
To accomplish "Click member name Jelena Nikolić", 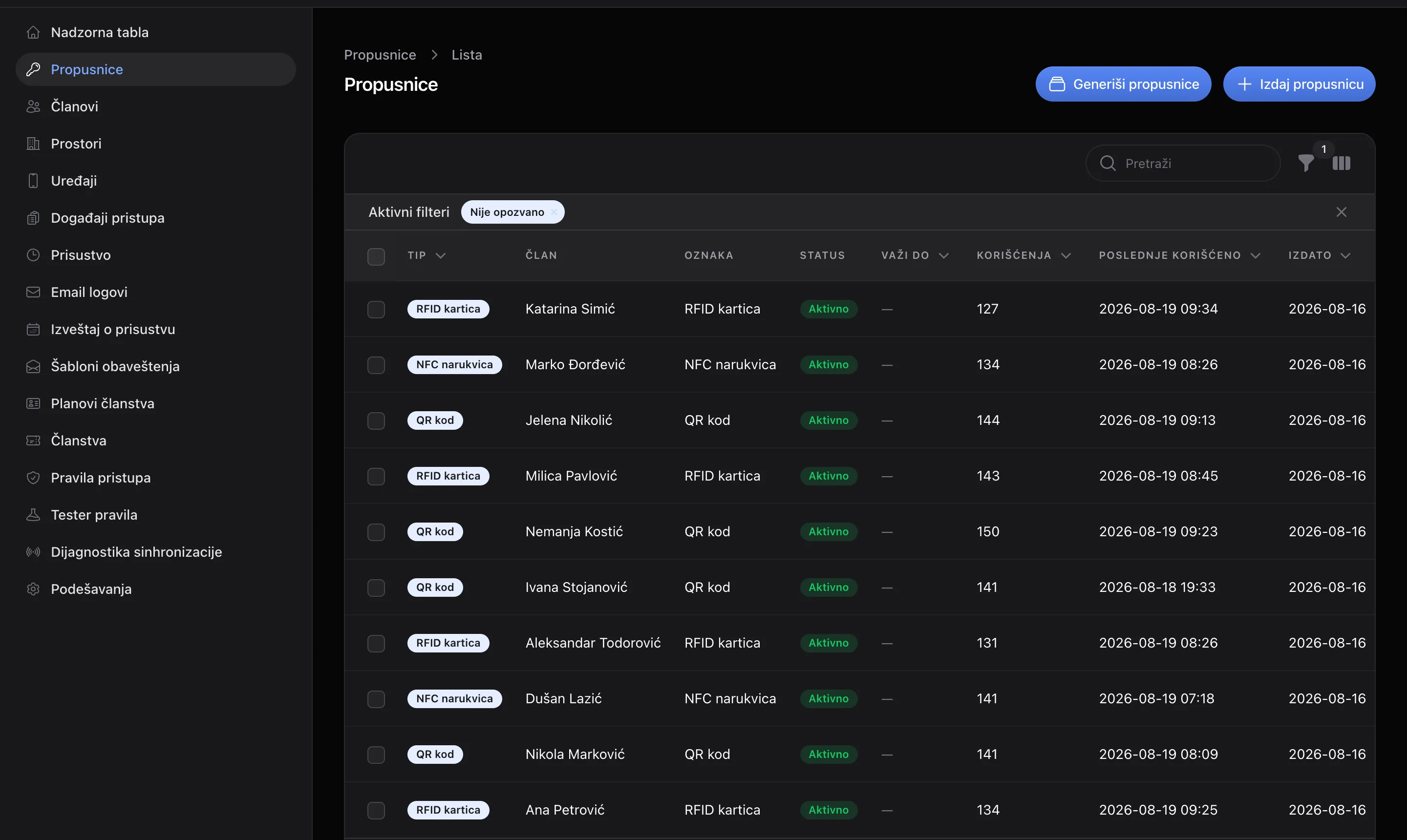I will click(x=569, y=420).
